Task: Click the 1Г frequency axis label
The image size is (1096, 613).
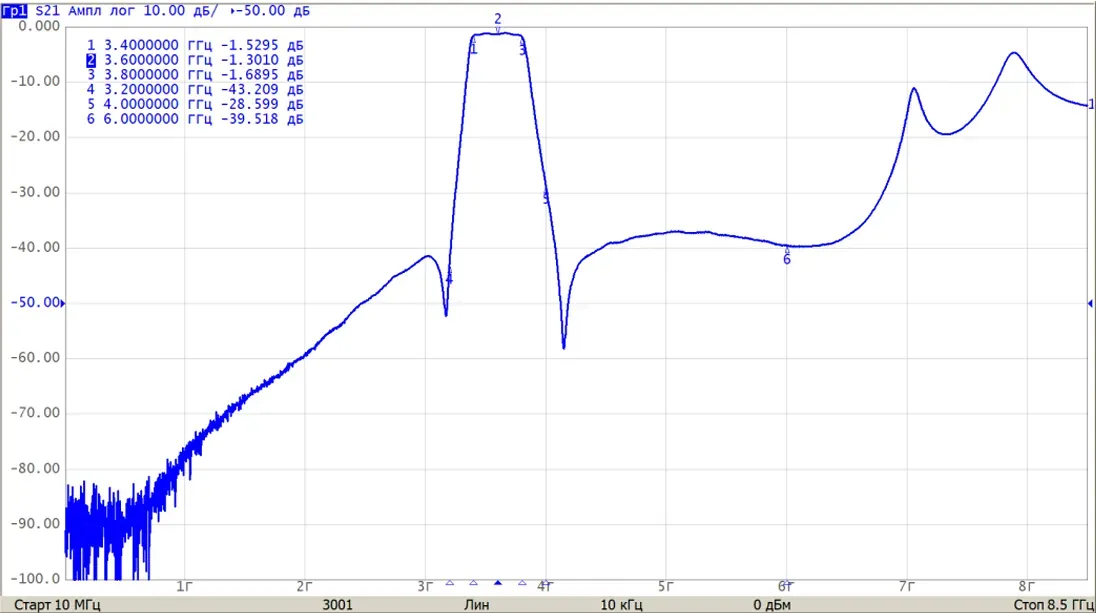Action: pyautogui.click(x=184, y=587)
